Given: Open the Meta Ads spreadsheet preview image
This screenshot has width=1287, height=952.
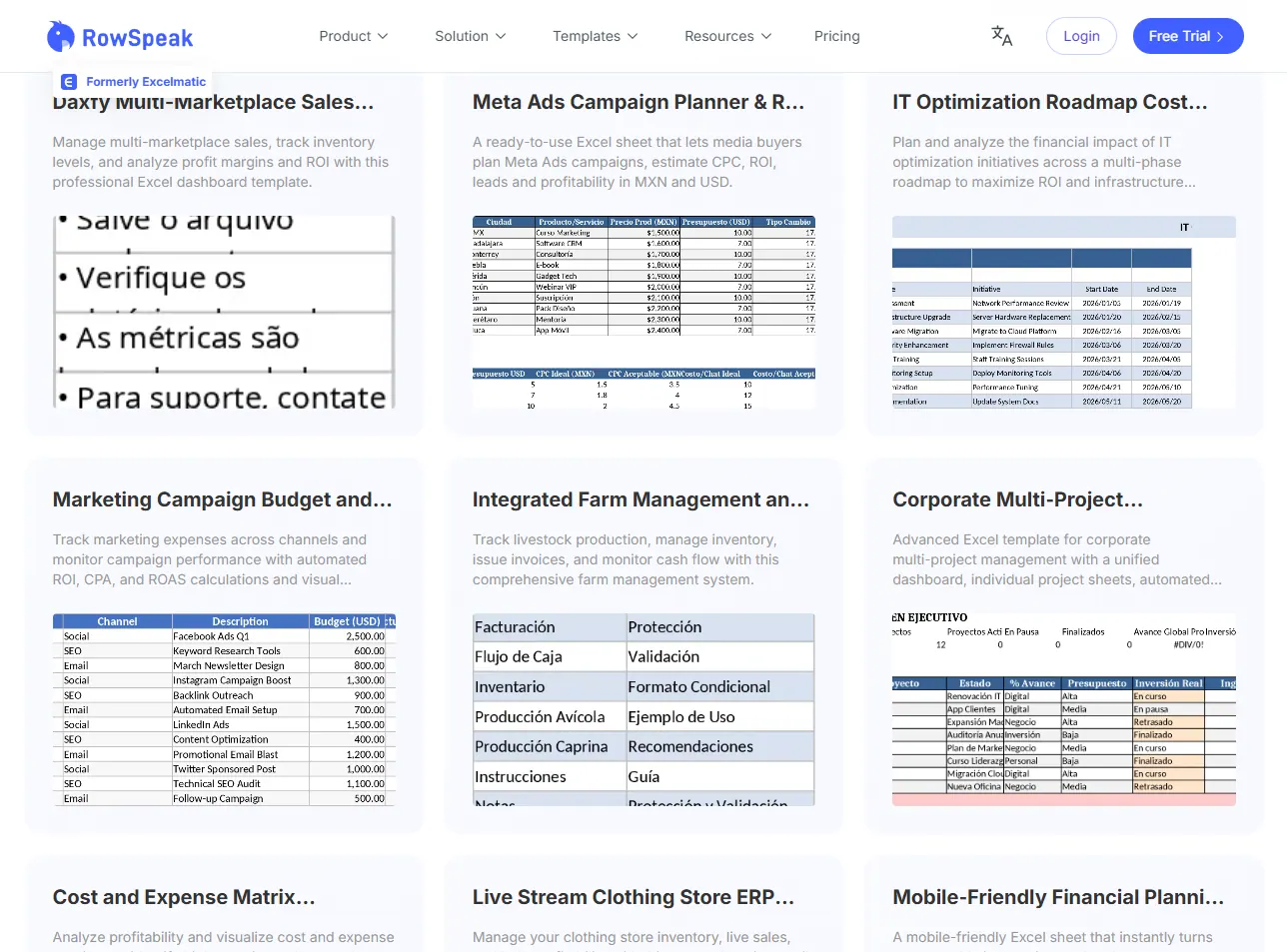Looking at the screenshot, I should click(643, 312).
